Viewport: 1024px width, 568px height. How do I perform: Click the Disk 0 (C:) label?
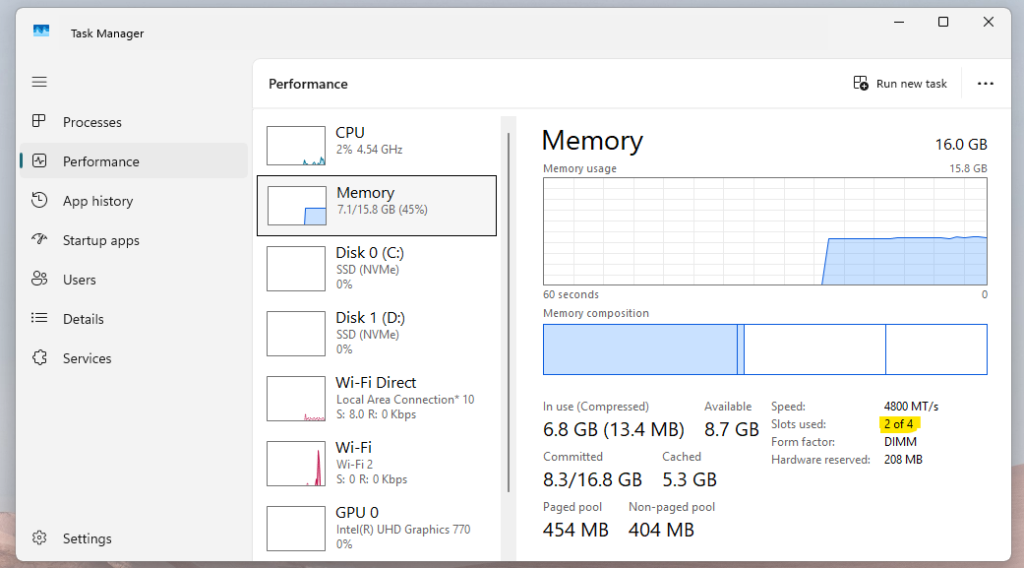click(x=370, y=253)
